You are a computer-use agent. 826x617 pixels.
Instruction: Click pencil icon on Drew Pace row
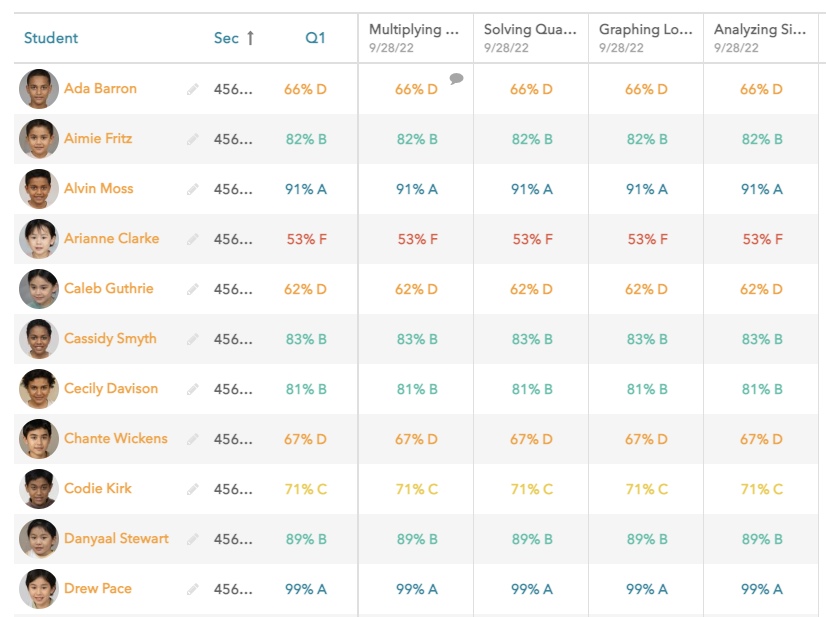[193, 589]
